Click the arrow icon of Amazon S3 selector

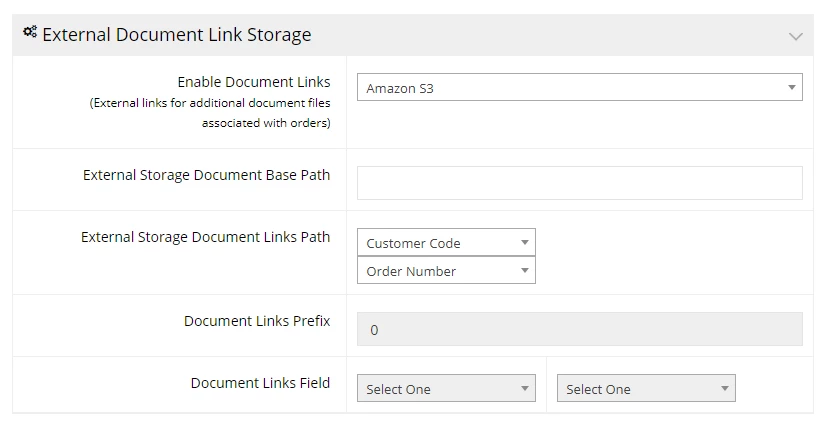click(x=792, y=87)
